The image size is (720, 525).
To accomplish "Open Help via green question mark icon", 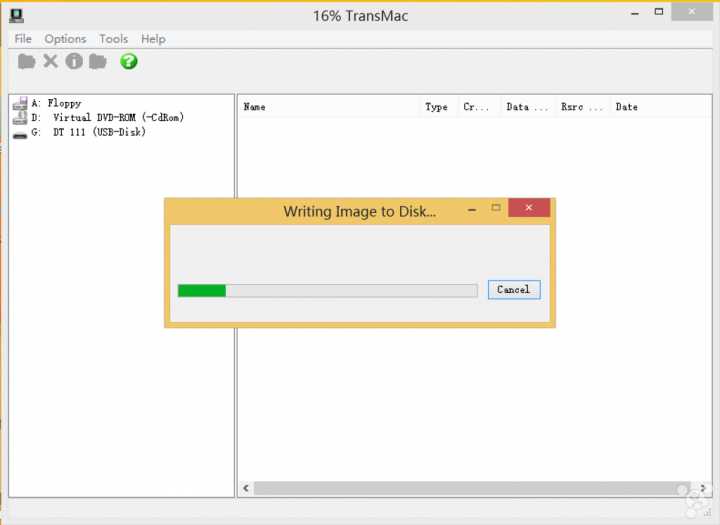I will point(129,61).
